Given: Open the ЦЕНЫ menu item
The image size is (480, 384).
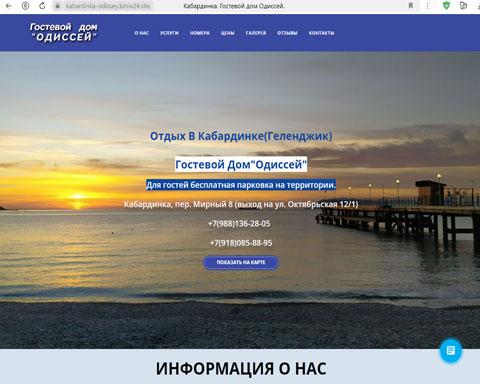Looking at the screenshot, I should point(227,33).
